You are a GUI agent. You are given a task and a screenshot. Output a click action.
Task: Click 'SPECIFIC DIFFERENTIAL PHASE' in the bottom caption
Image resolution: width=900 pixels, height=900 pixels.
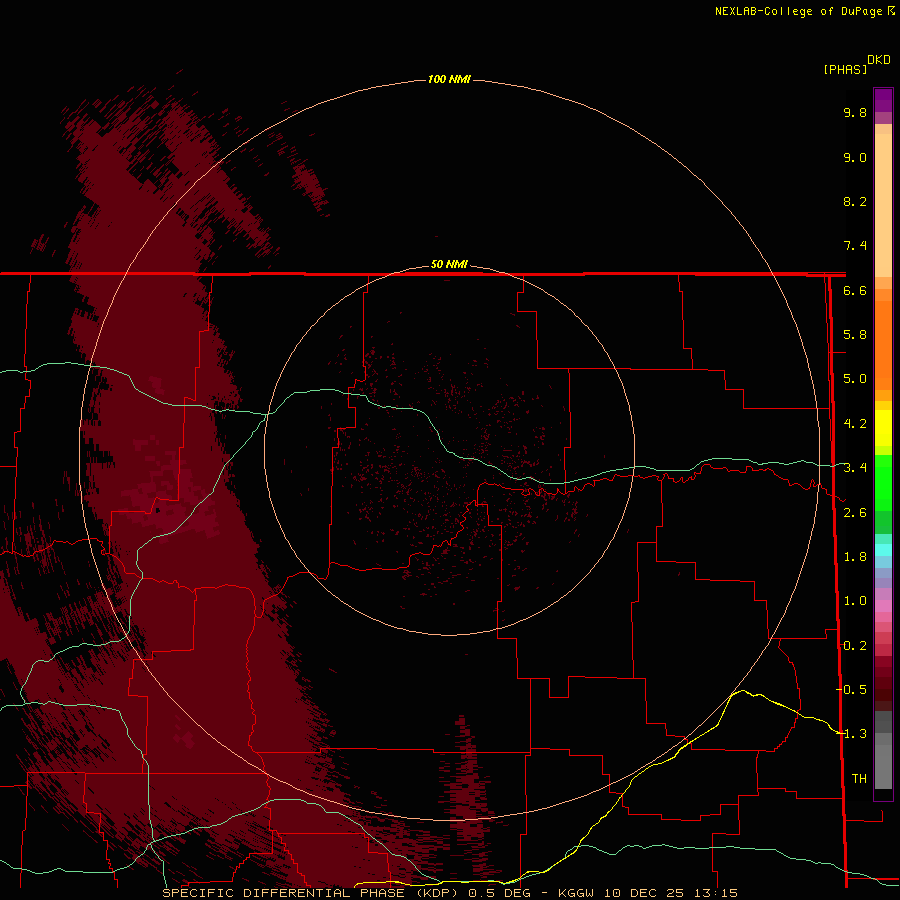(x=284, y=893)
